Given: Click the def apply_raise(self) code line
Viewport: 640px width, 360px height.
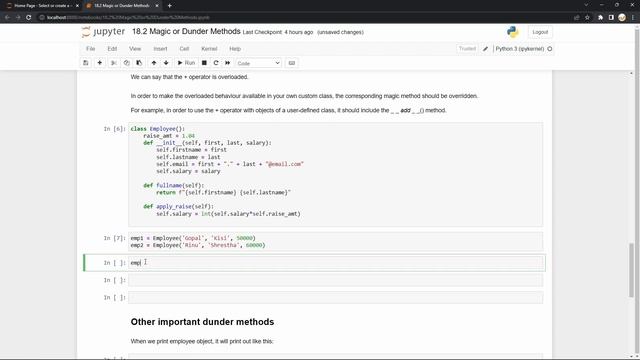Looking at the screenshot, I should 178,207.
